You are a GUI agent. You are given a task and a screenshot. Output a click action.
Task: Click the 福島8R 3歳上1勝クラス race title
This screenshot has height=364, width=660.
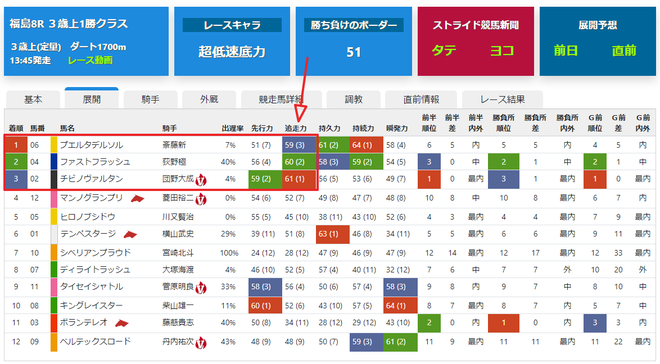(69, 24)
